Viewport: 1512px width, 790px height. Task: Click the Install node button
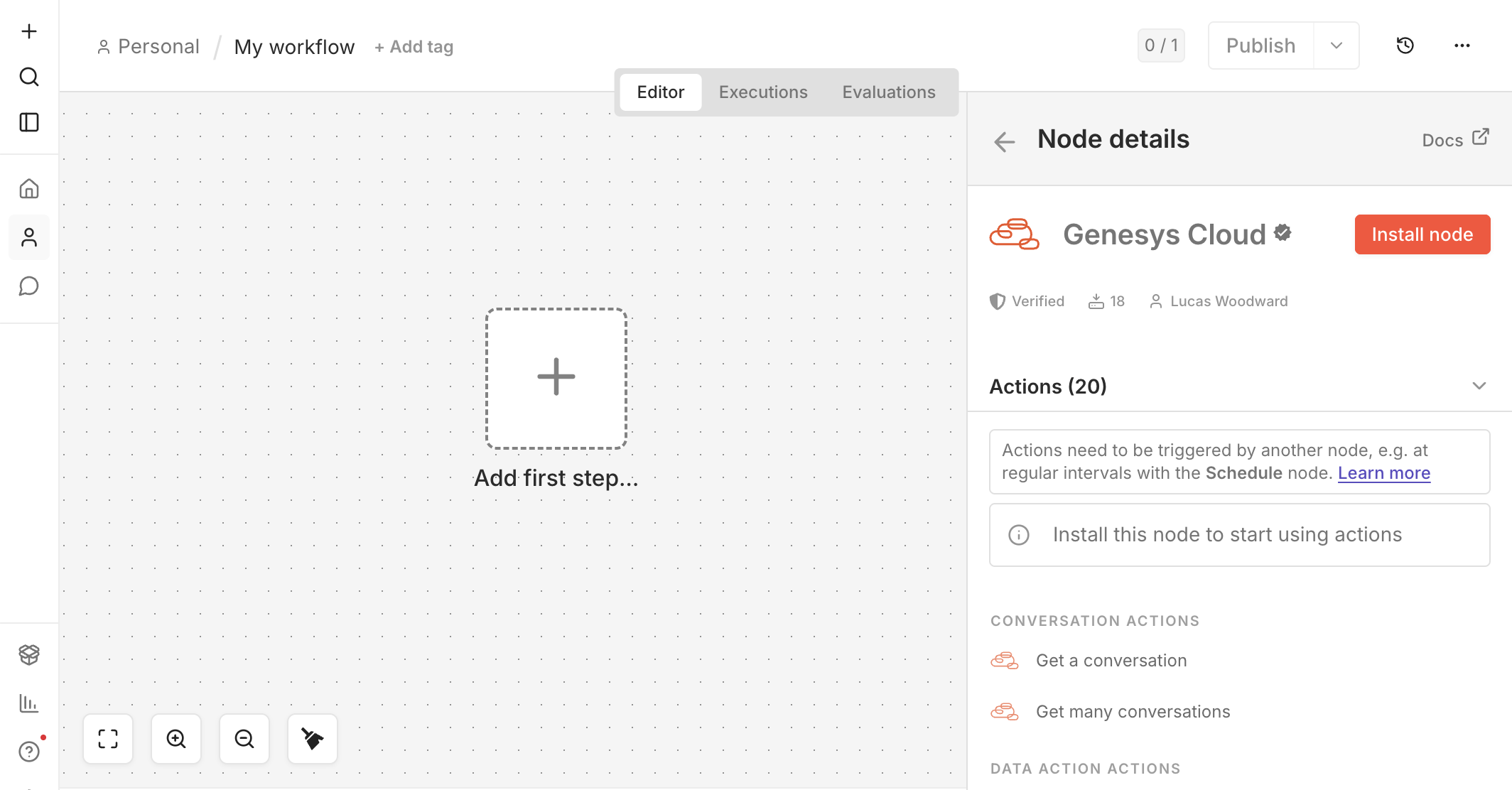pos(1422,234)
